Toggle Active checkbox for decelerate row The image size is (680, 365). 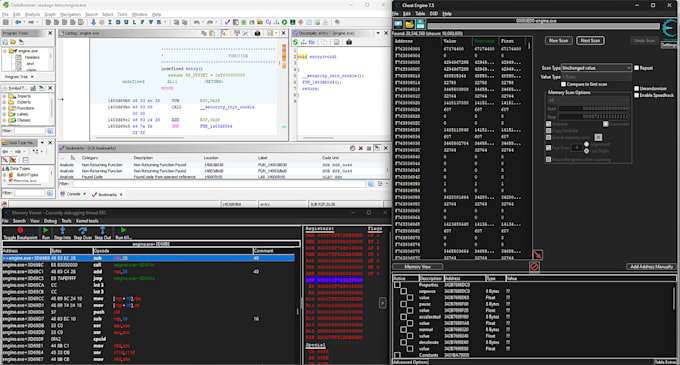coord(403,342)
